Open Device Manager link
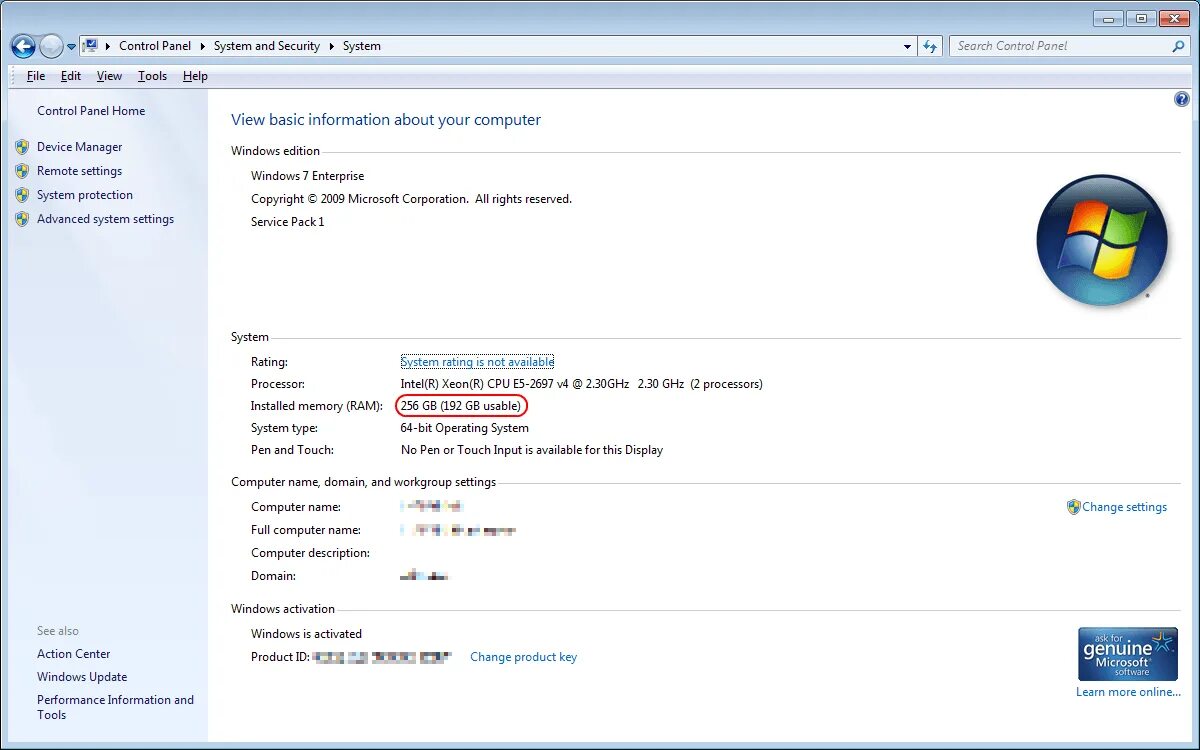Screen dimensions: 1200x750 pyautogui.click(x=80, y=147)
